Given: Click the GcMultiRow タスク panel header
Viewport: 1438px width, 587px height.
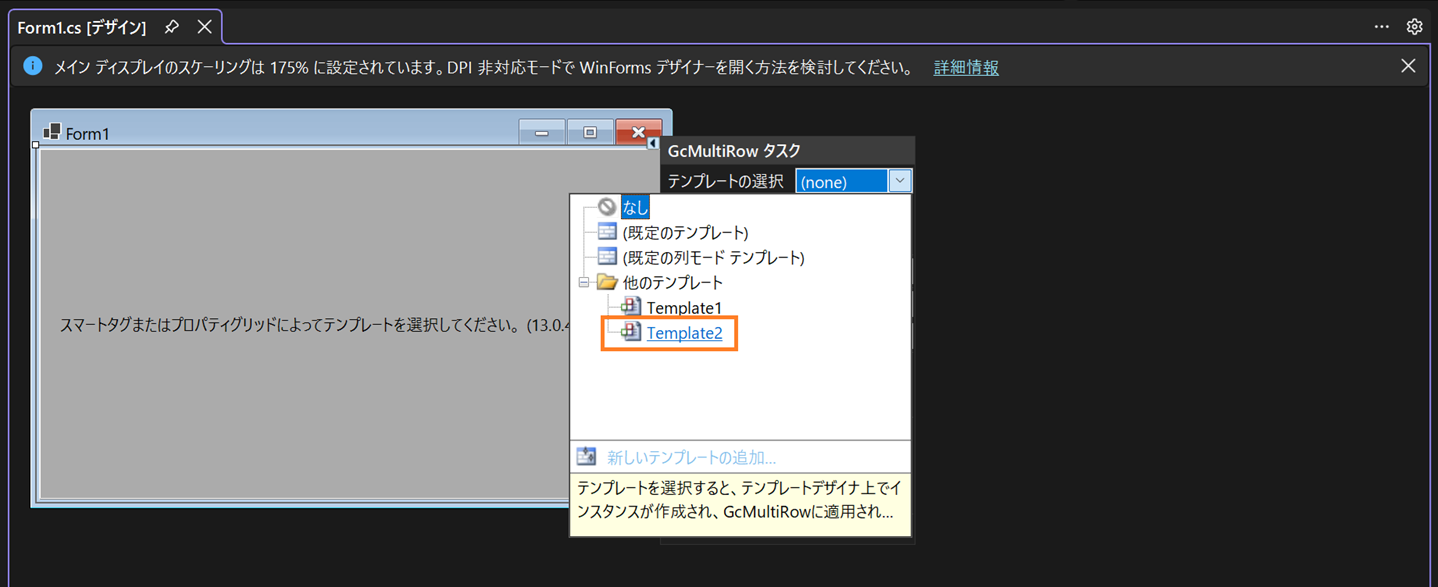Looking at the screenshot, I should (787, 151).
